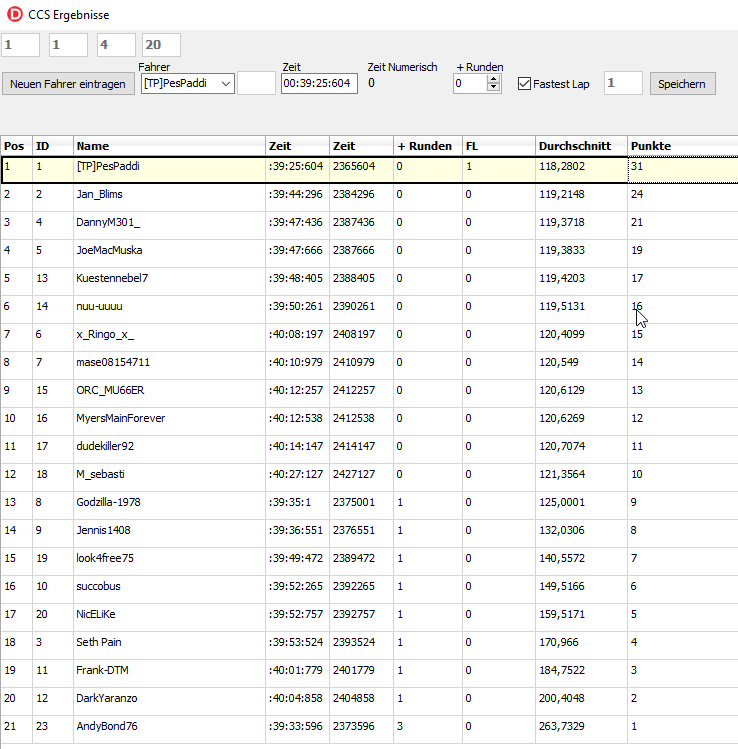Click the Neuen Fahrer eintragen button
This screenshot has width=738, height=749.
click(68, 84)
